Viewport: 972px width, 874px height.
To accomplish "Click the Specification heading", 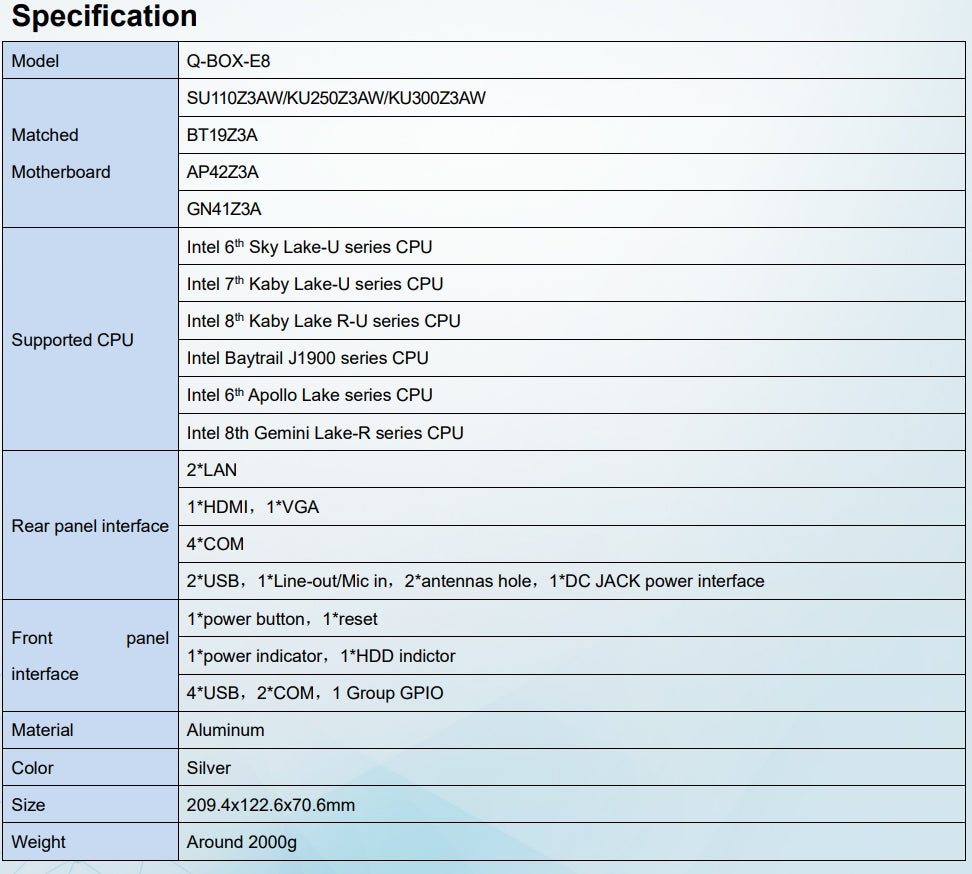I will tap(104, 17).
